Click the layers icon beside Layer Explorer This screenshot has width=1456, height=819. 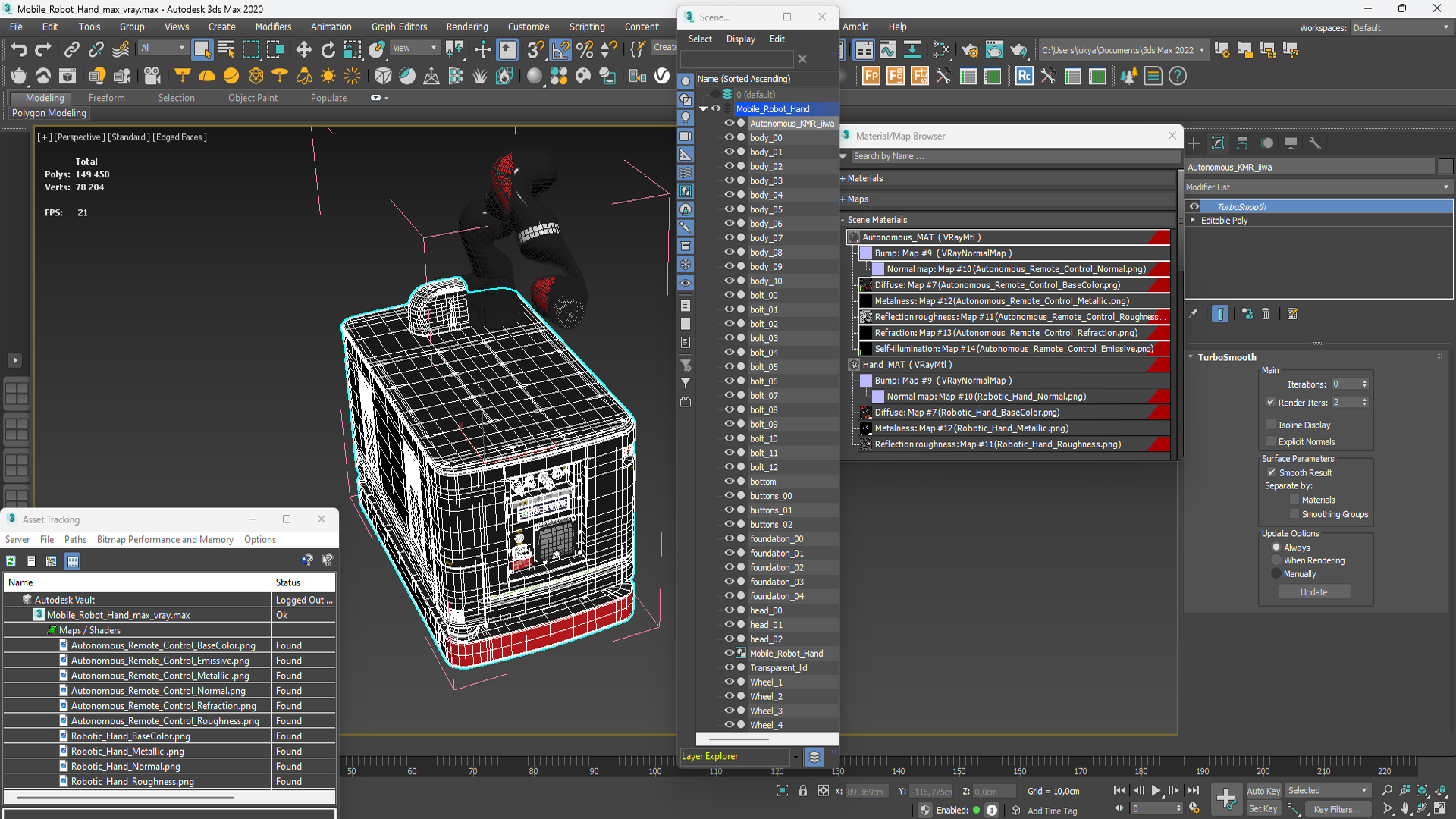click(x=814, y=757)
